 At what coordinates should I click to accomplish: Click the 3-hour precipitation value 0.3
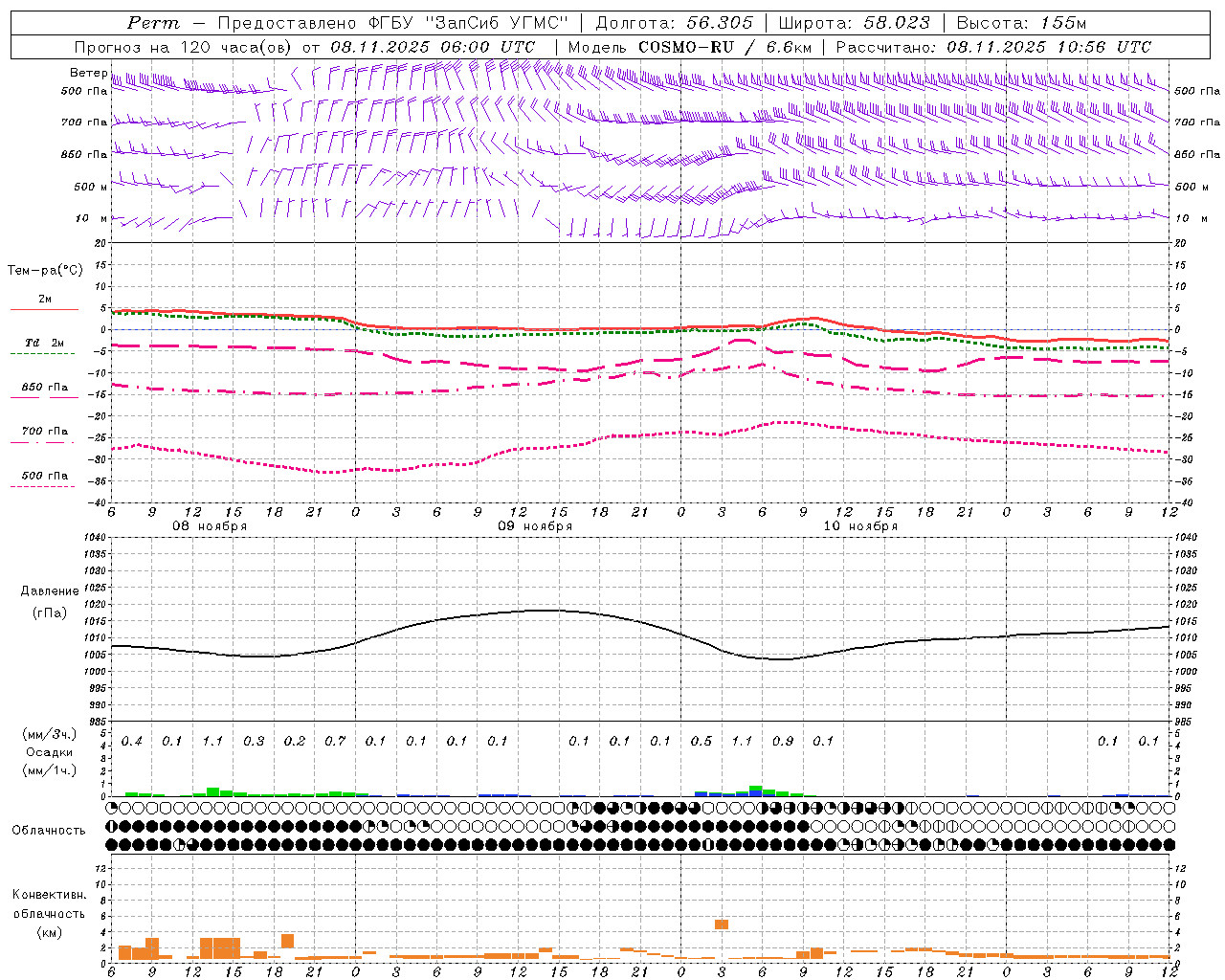254,742
